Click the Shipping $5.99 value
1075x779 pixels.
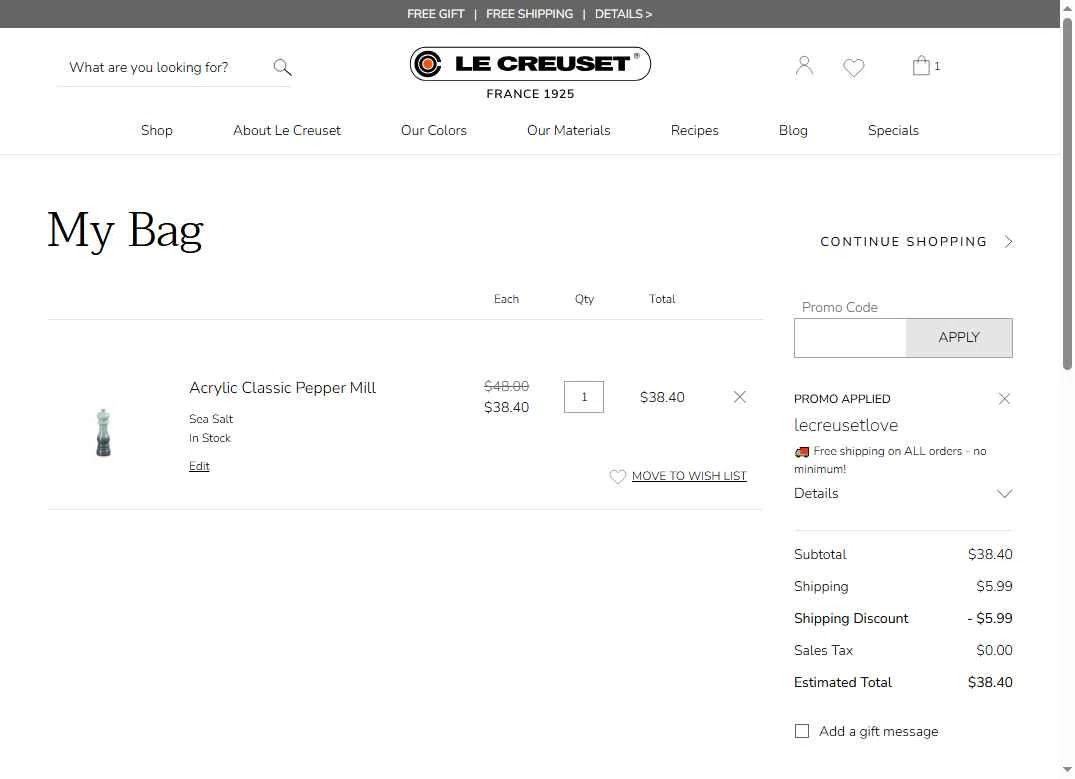[994, 586]
